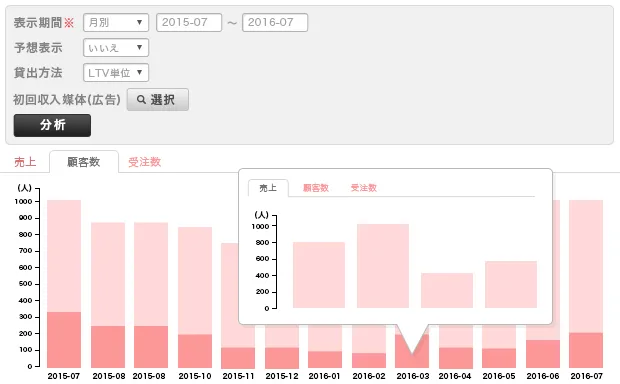Open 受注数 tab in popup
Screen dimensions: 620x384
363,188
